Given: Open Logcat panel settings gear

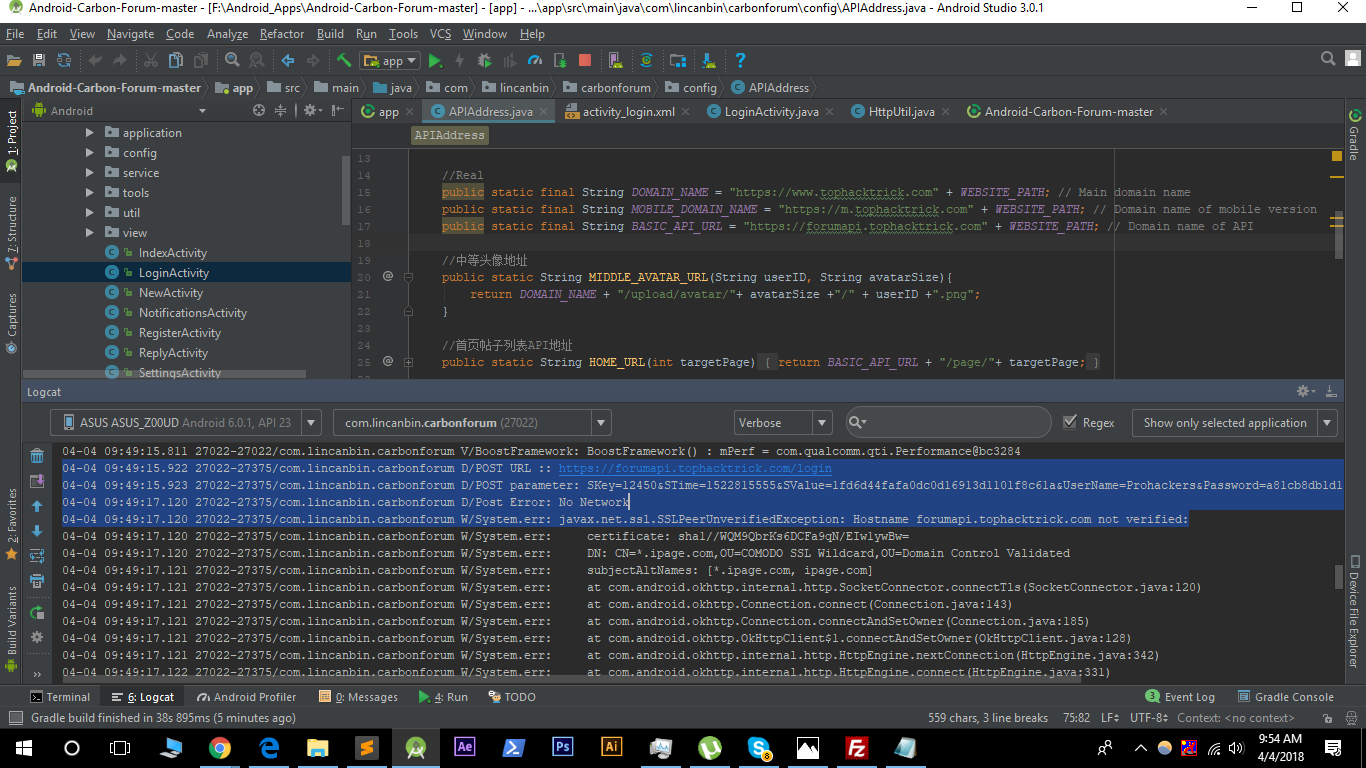Looking at the screenshot, I should 1306,392.
